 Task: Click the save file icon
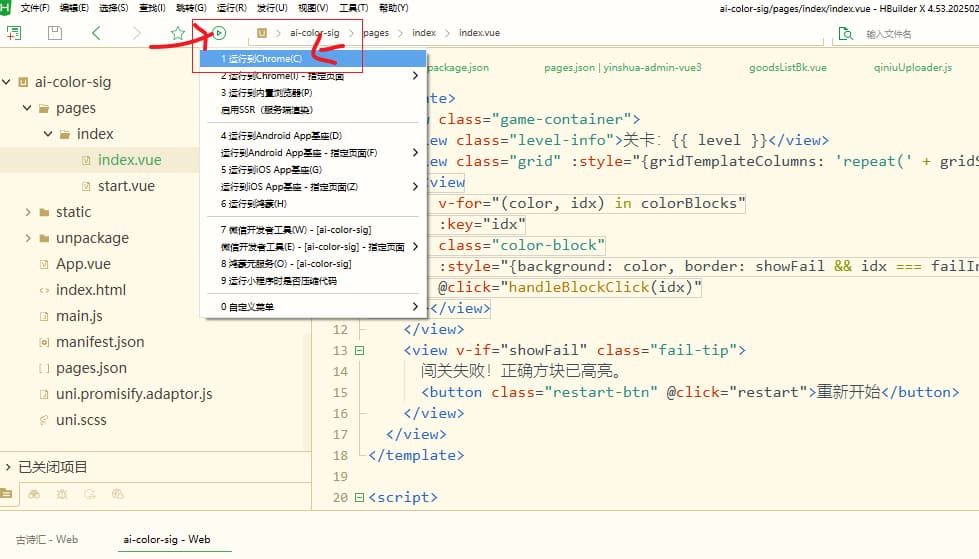55,33
